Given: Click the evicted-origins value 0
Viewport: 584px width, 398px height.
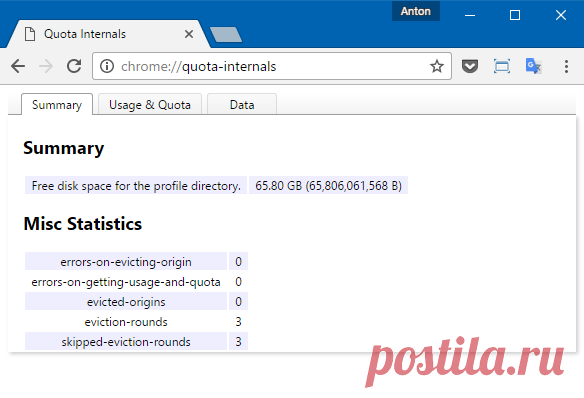Looking at the screenshot, I should click(238, 302).
